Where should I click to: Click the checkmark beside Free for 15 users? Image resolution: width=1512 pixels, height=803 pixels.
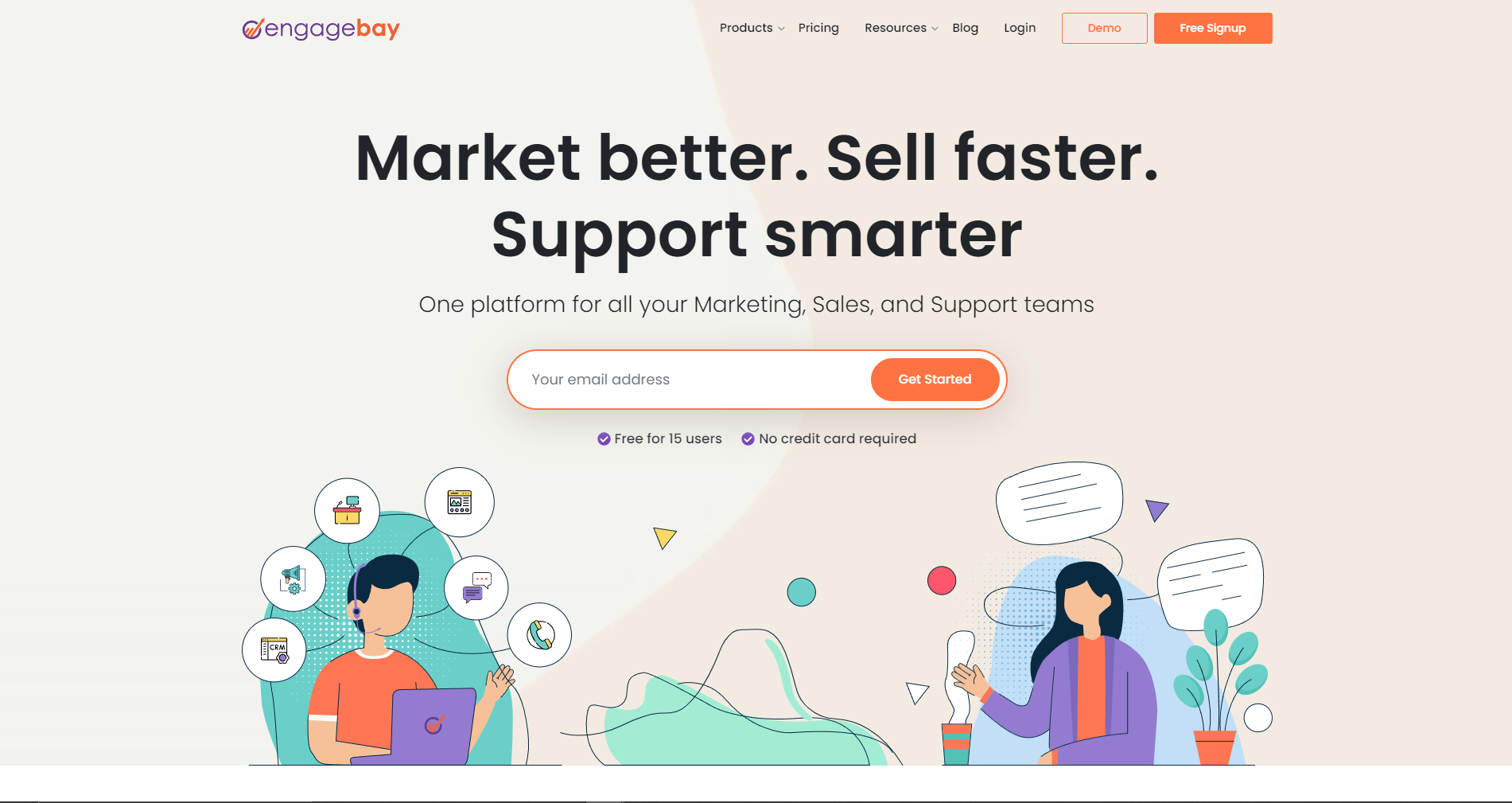click(604, 439)
